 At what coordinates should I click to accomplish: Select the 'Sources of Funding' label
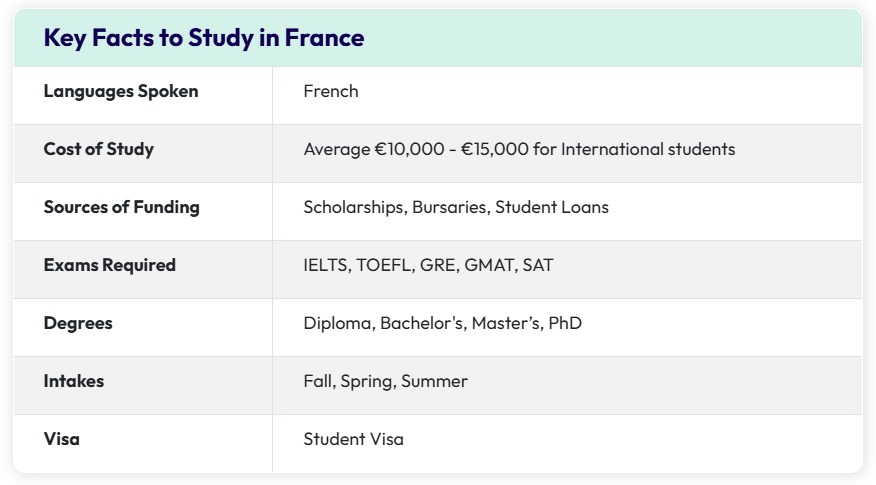point(121,207)
